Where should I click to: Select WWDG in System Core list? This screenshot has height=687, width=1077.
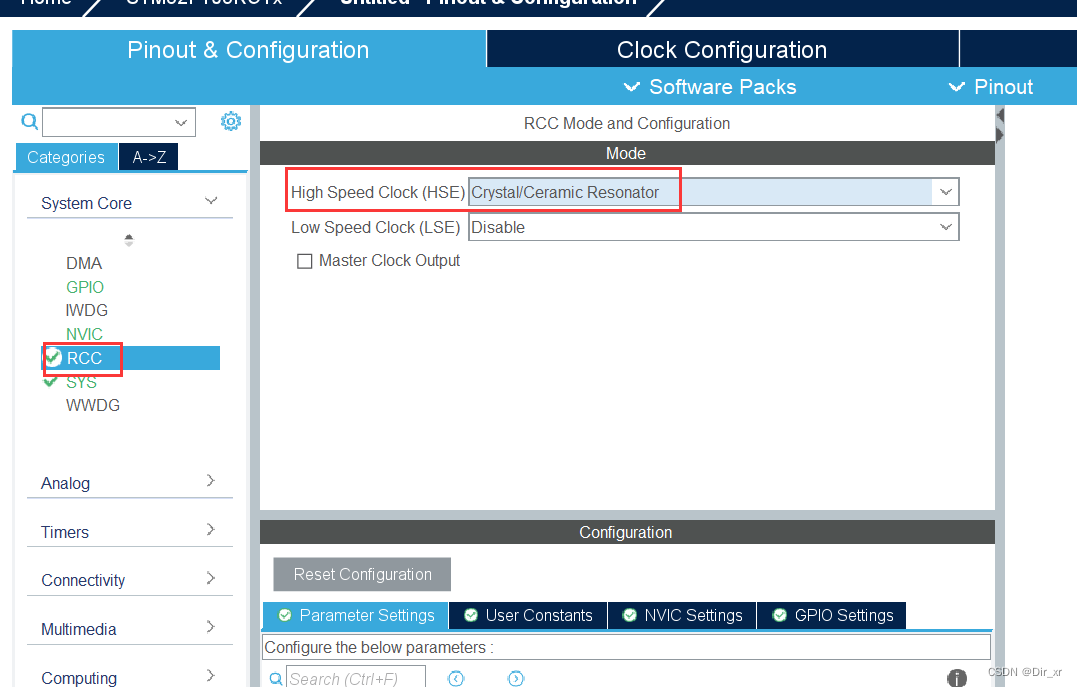click(93, 405)
